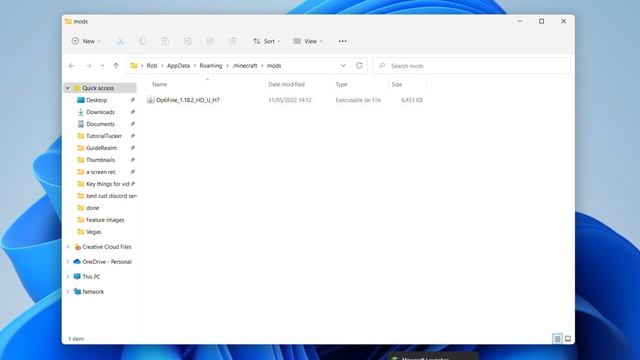Open Key things for vid folder

point(108,184)
